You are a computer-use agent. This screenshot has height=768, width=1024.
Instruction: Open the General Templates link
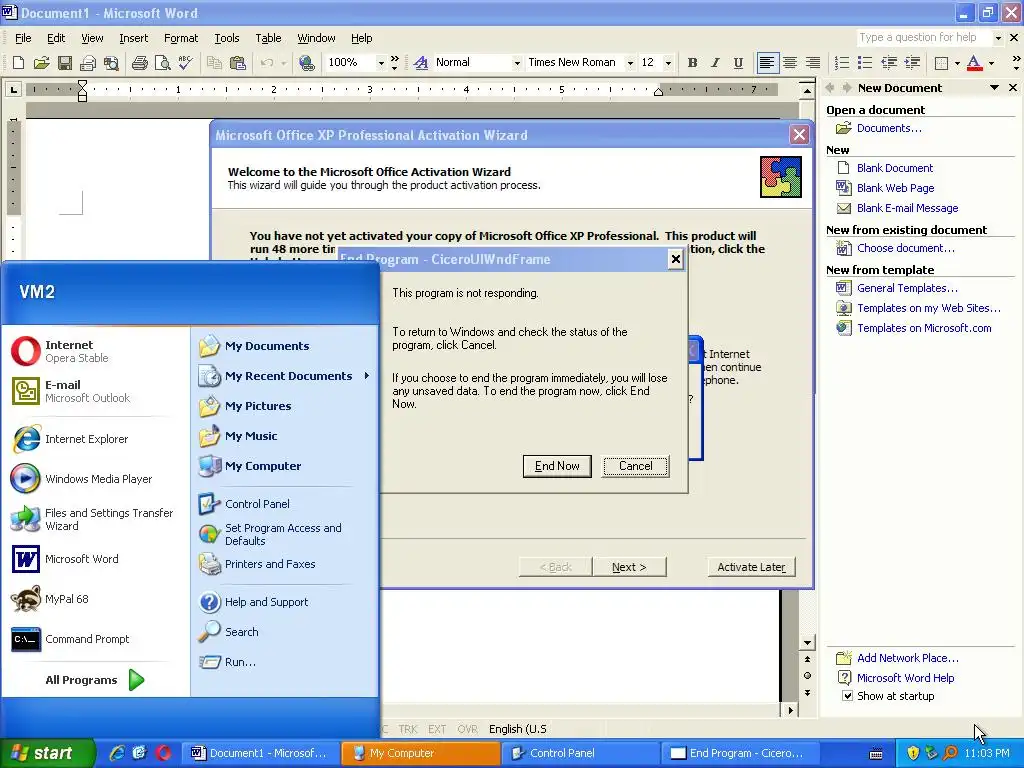[x=907, y=288]
